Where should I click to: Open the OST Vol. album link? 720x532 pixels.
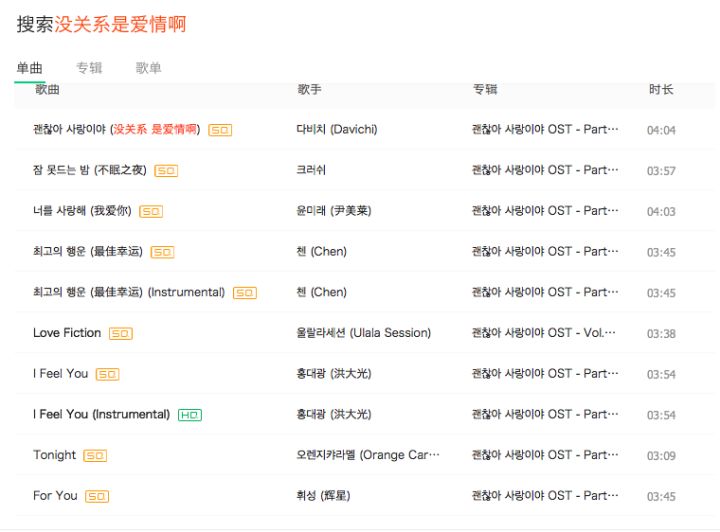(544, 333)
